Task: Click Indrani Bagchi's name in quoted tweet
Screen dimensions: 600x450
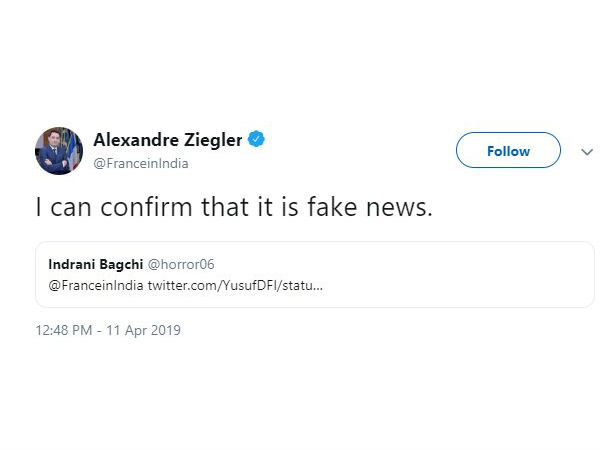Action: coord(96,265)
